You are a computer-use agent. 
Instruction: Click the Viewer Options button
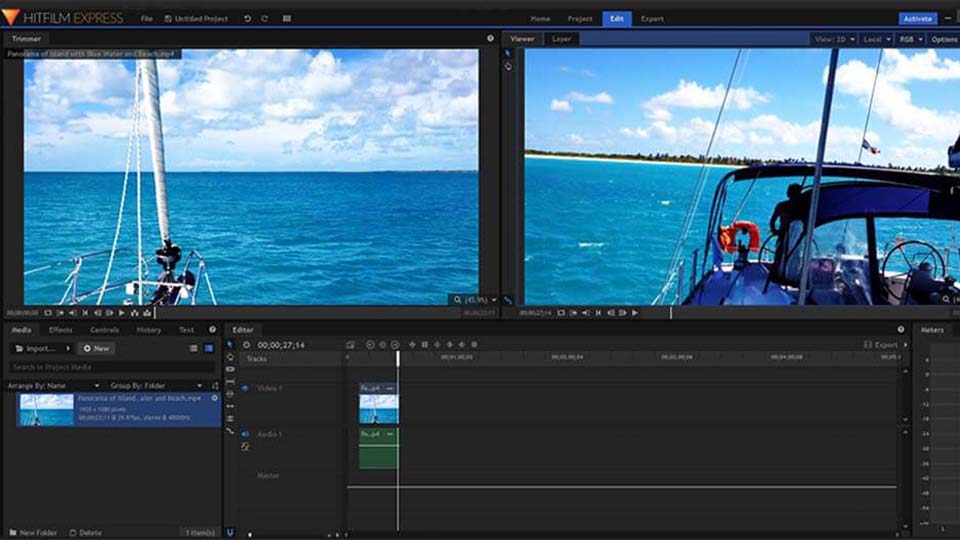pyautogui.click(x=944, y=39)
